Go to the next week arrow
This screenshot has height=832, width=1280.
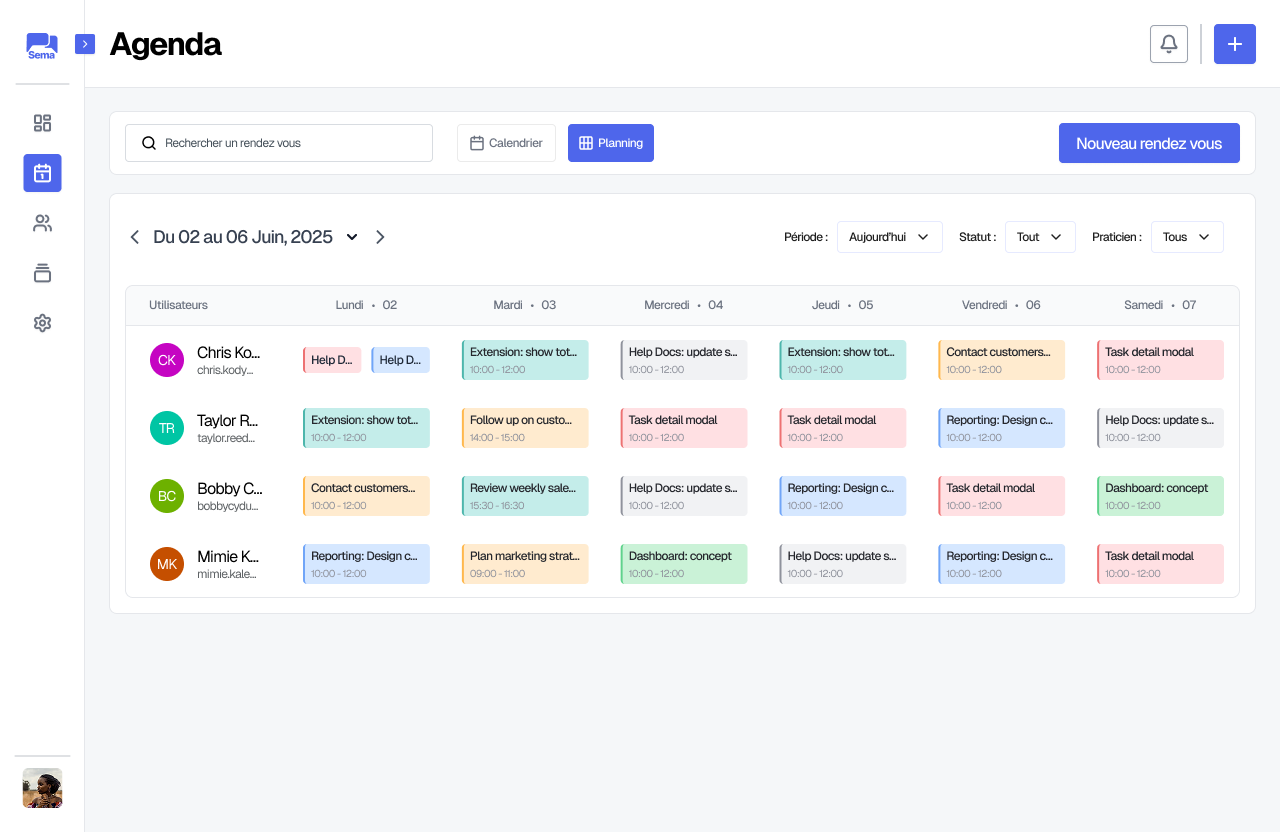(380, 237)
